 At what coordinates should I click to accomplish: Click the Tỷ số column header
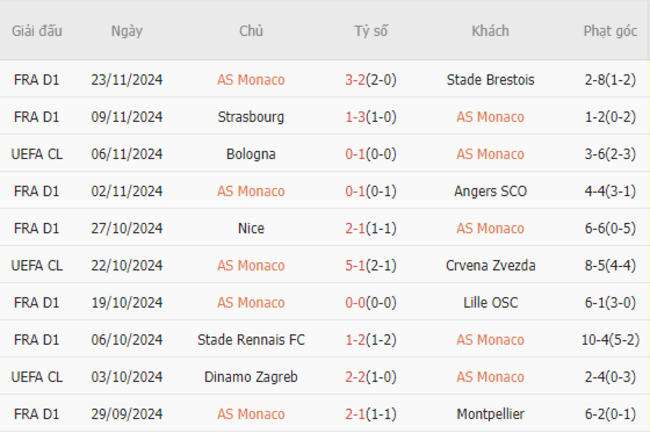371,31
